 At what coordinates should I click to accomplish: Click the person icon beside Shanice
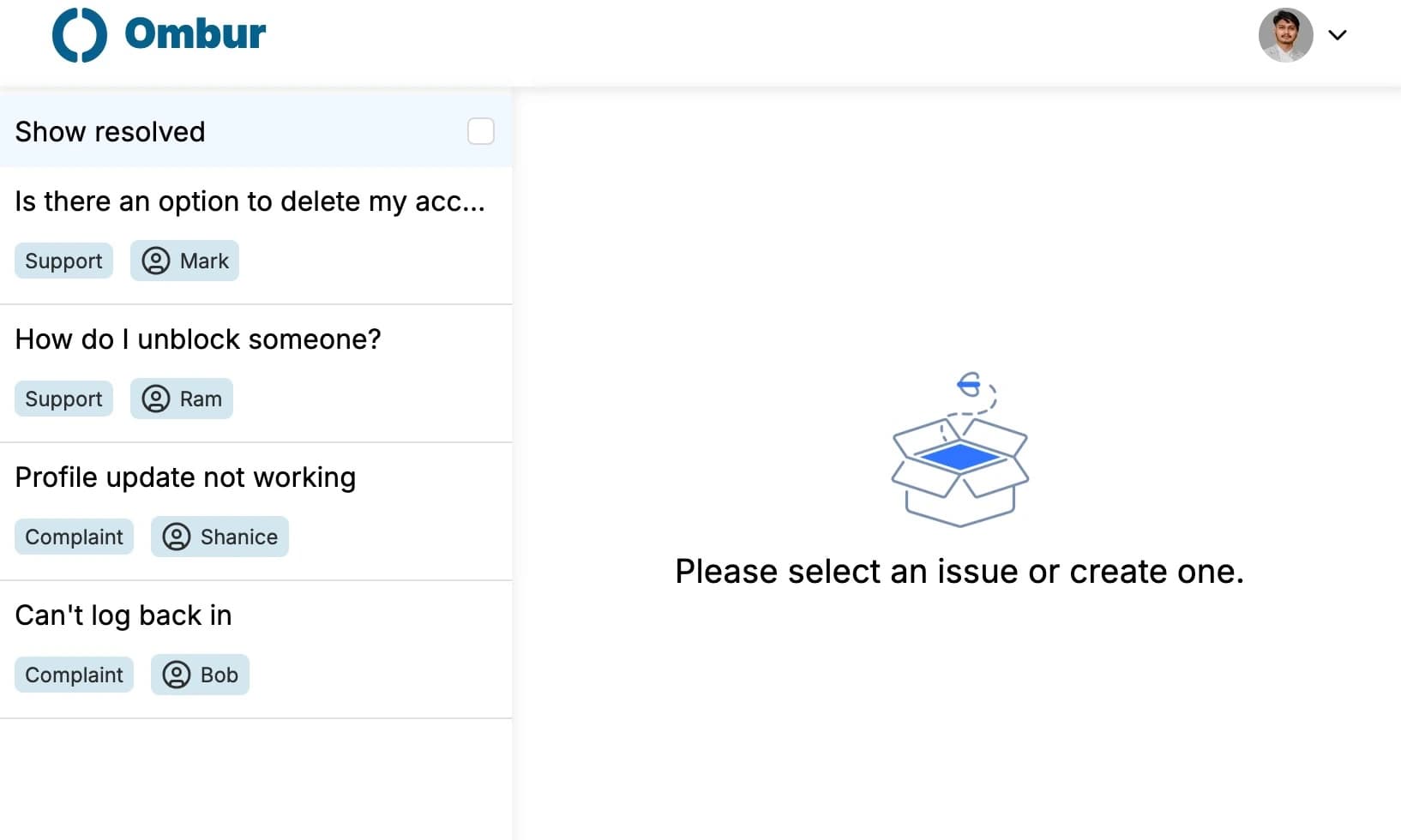[177, 537]
